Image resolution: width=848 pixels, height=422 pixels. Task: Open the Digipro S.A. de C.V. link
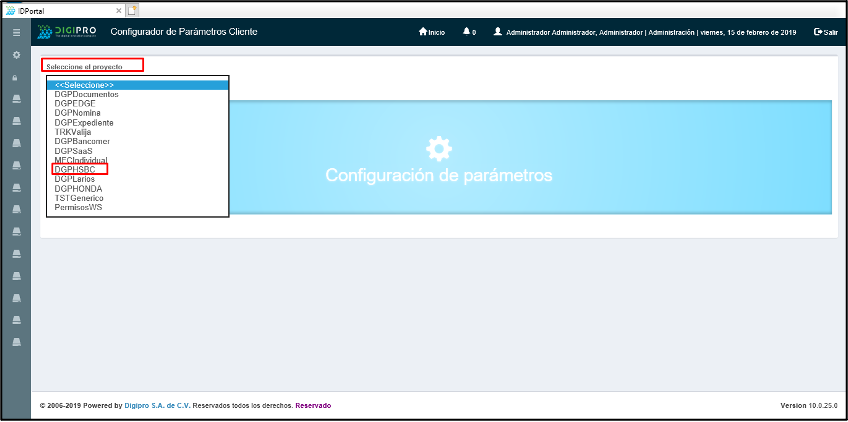point(157,405)
